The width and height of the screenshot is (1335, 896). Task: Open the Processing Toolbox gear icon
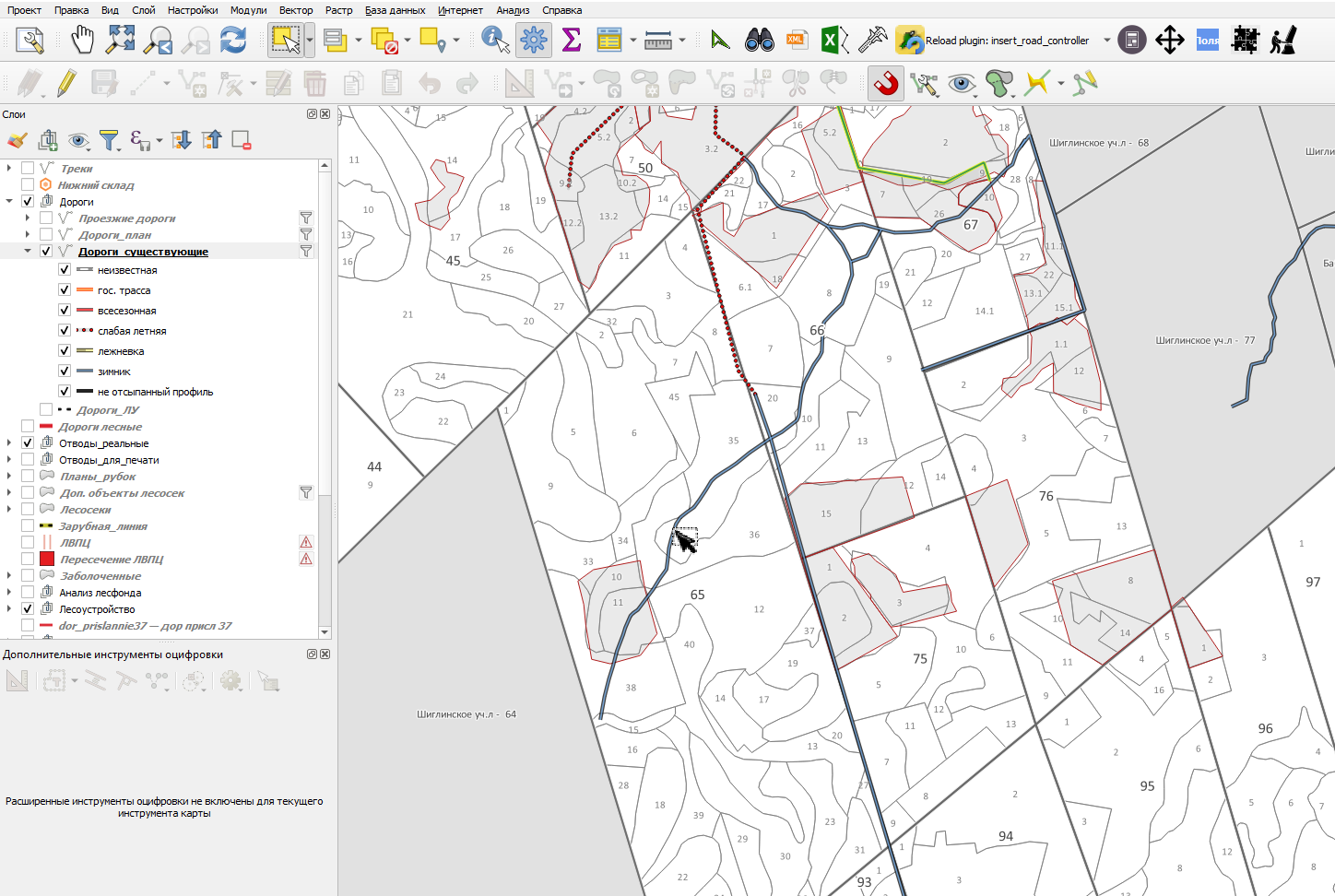(534, 40)
